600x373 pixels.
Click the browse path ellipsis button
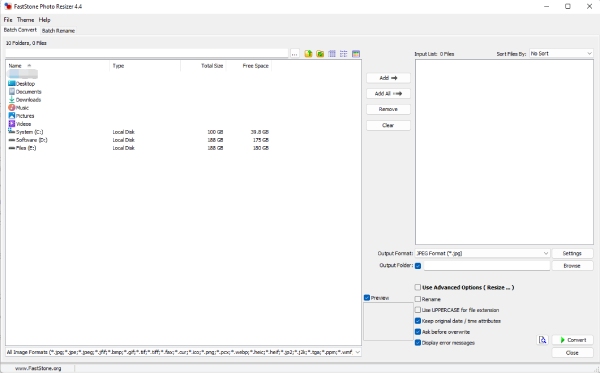point(294,54)
